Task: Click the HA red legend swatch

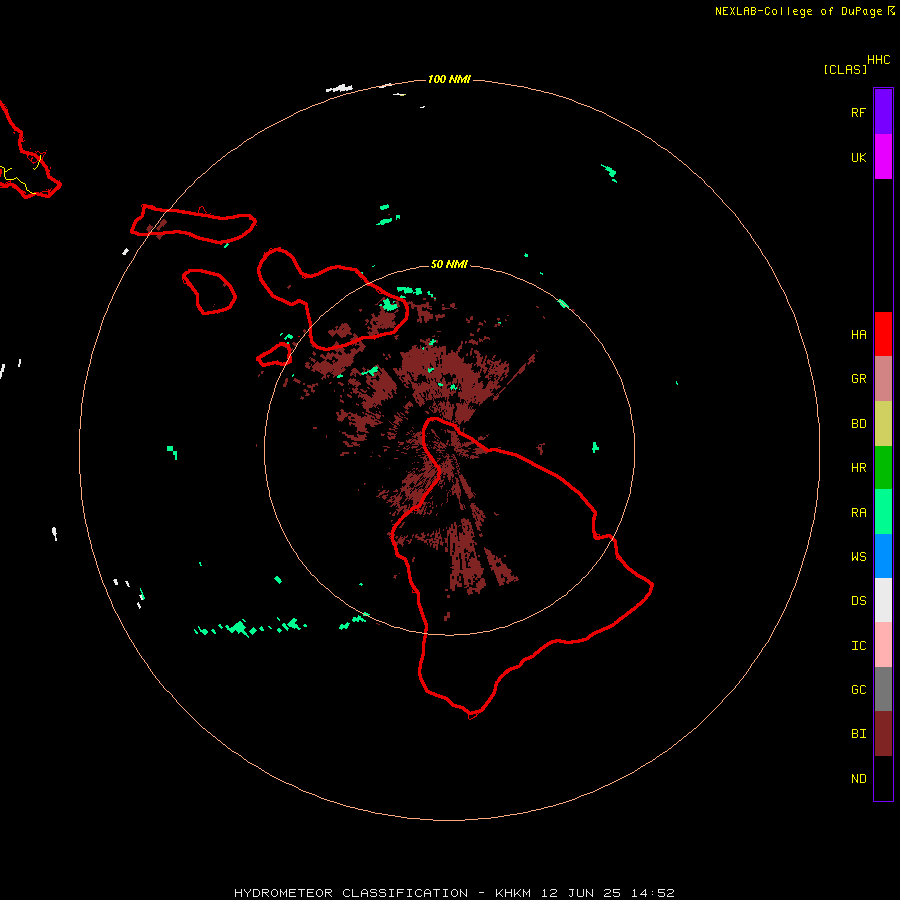Action: 883,334
